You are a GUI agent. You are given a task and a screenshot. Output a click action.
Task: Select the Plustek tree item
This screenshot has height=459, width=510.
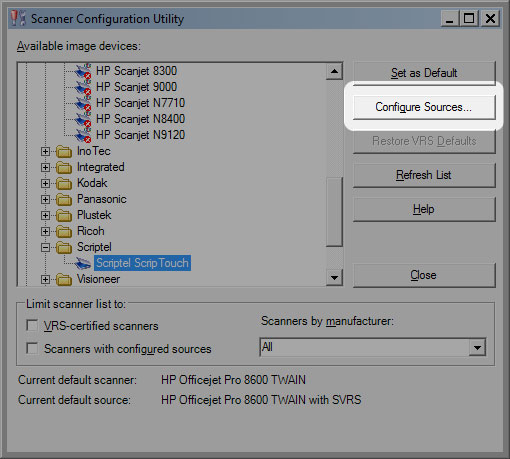coord(94,215)
